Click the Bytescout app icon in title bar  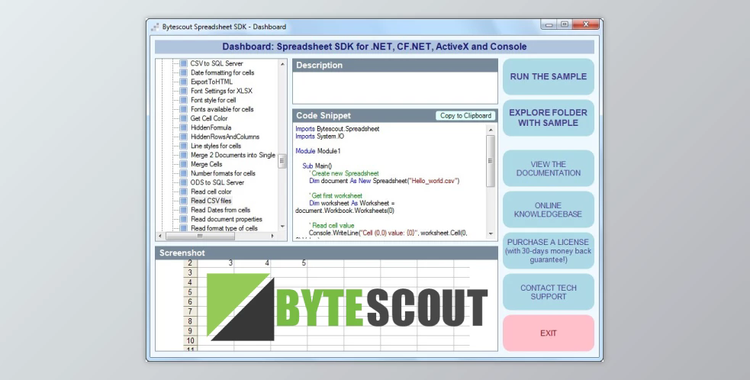click(x=155, y=27)
